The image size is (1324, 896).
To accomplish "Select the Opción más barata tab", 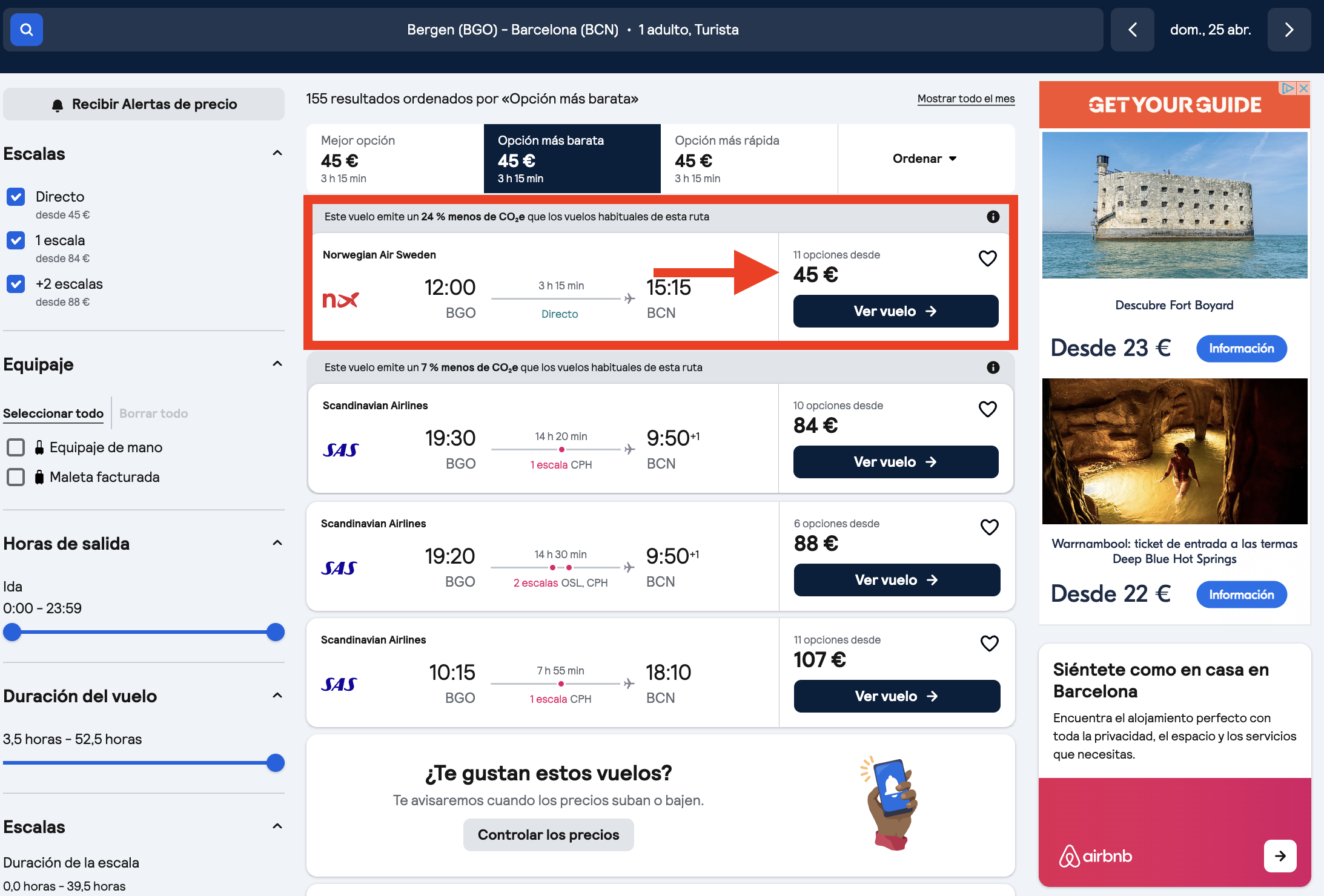I will [x=572, y=159].
